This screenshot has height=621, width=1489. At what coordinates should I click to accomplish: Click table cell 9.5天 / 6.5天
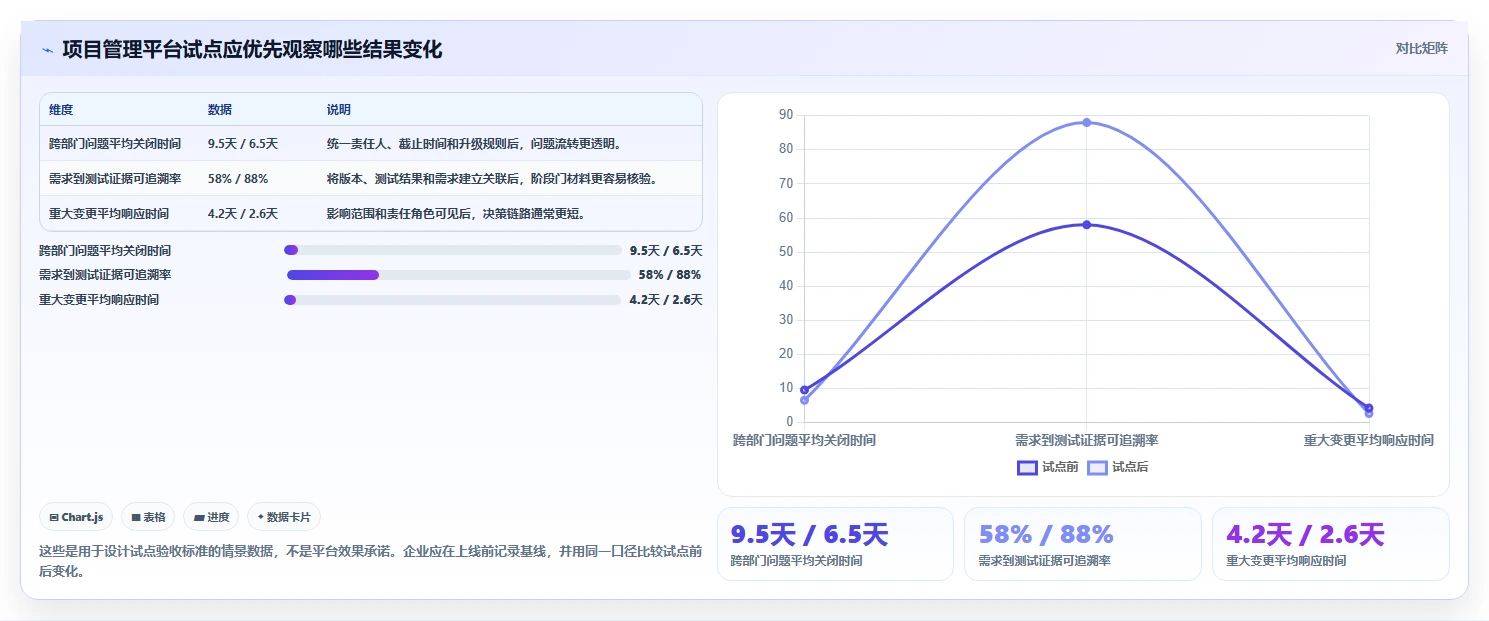[x=243, y=144]
